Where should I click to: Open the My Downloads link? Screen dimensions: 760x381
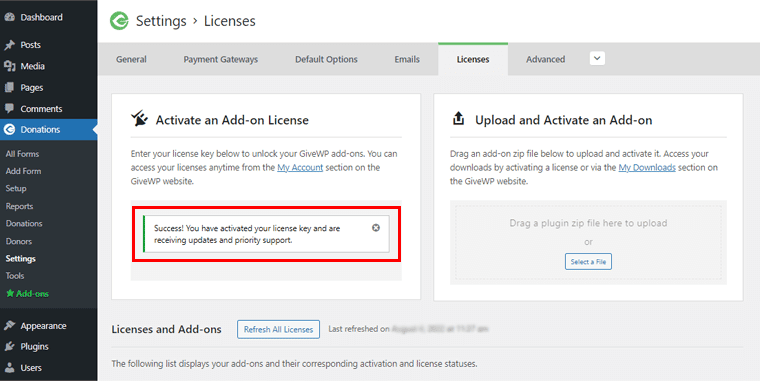click(x=647, y=167)
